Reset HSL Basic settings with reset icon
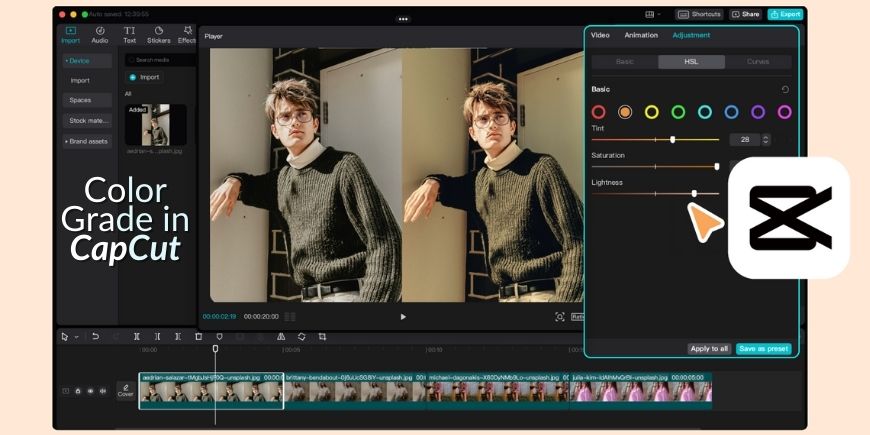Image resolution: width=870 pixels, height=435 pixels. (x=785, y=89)
